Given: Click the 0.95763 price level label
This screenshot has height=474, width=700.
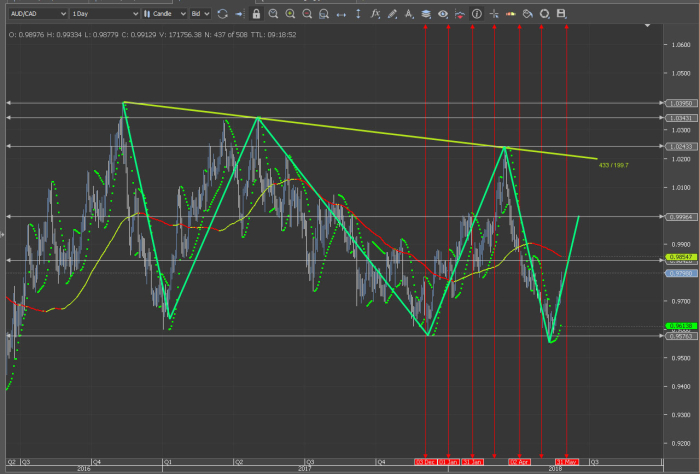Looking at the screenshot, I should [x=681, y=336].
